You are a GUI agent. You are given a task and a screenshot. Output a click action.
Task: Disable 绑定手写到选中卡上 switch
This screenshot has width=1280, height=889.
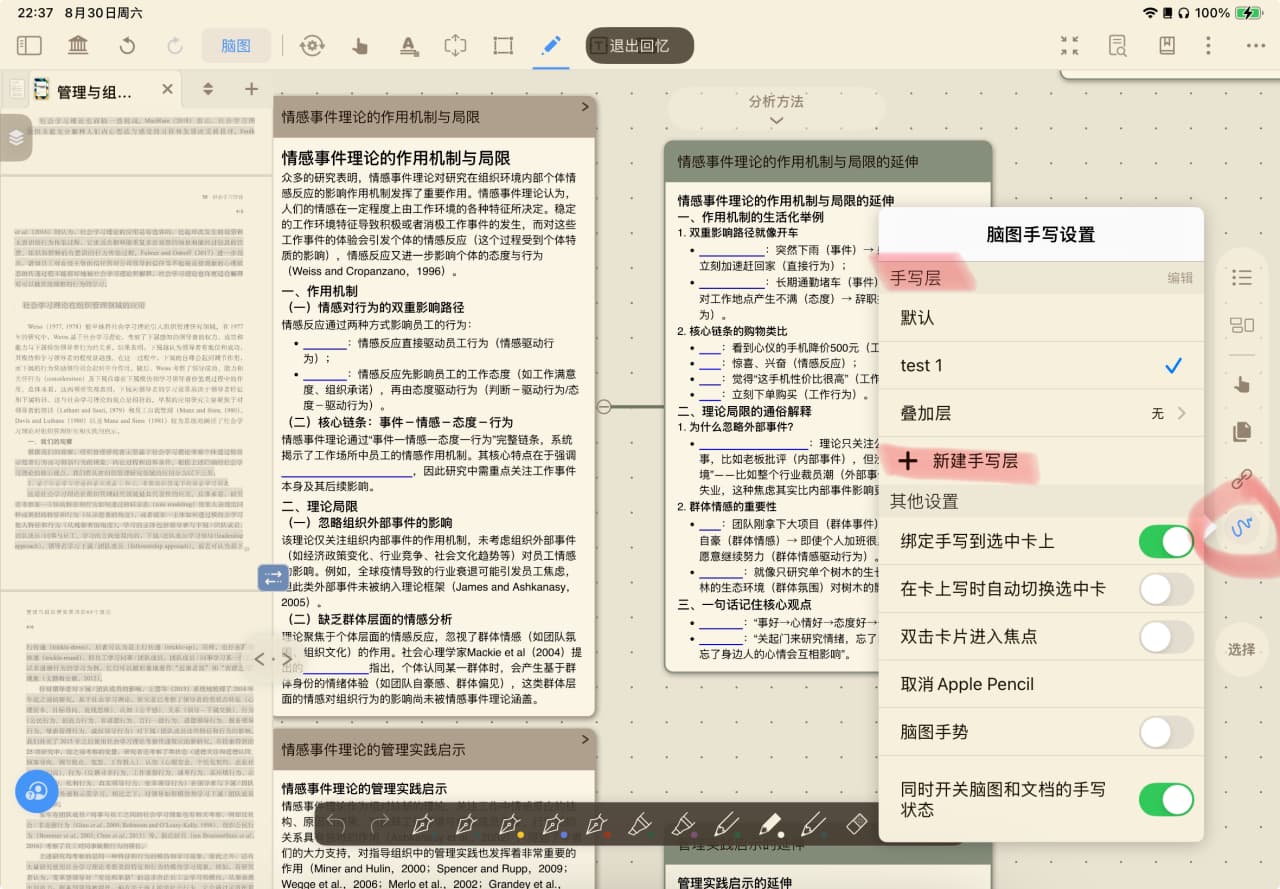coord(1165,541)
